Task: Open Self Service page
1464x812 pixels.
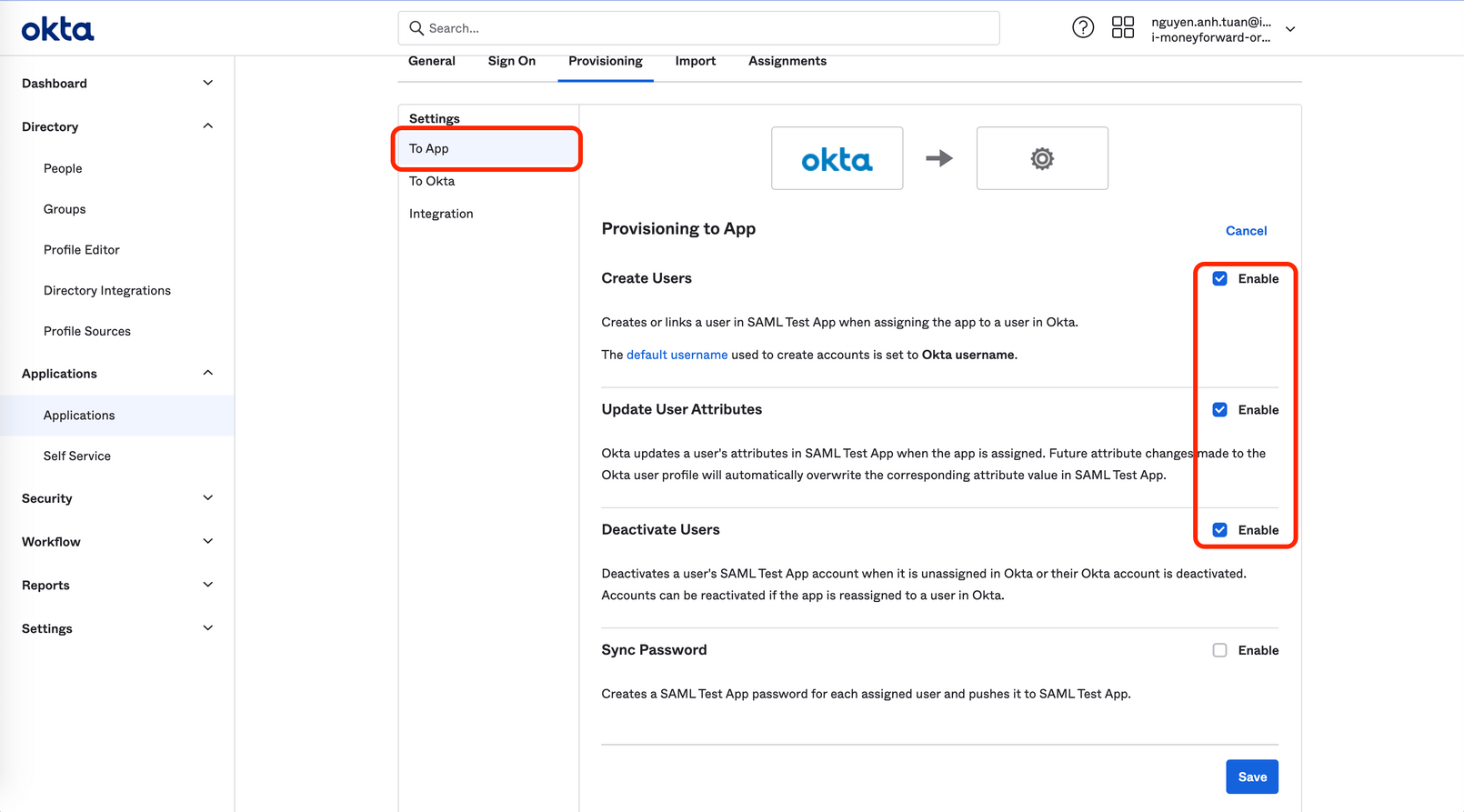Action: pos(77,456)
